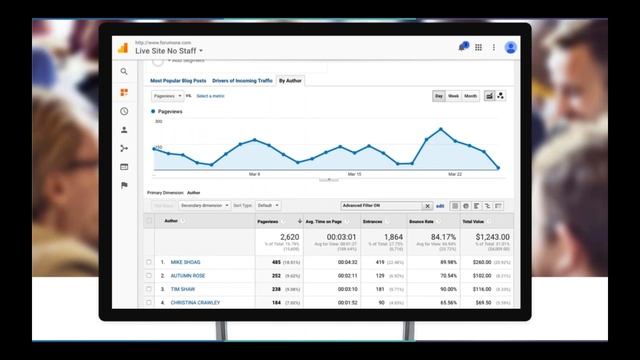Open the Conversions flag icon in sidebar
Screen dimensions: 640x360
pos(124,185)
